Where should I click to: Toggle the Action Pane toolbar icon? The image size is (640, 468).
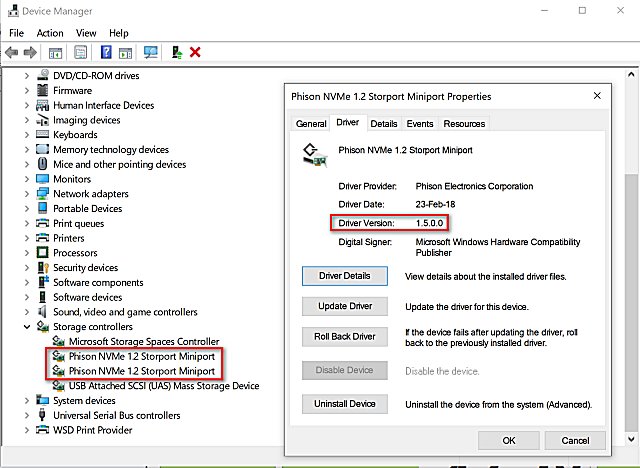(125, 53)
